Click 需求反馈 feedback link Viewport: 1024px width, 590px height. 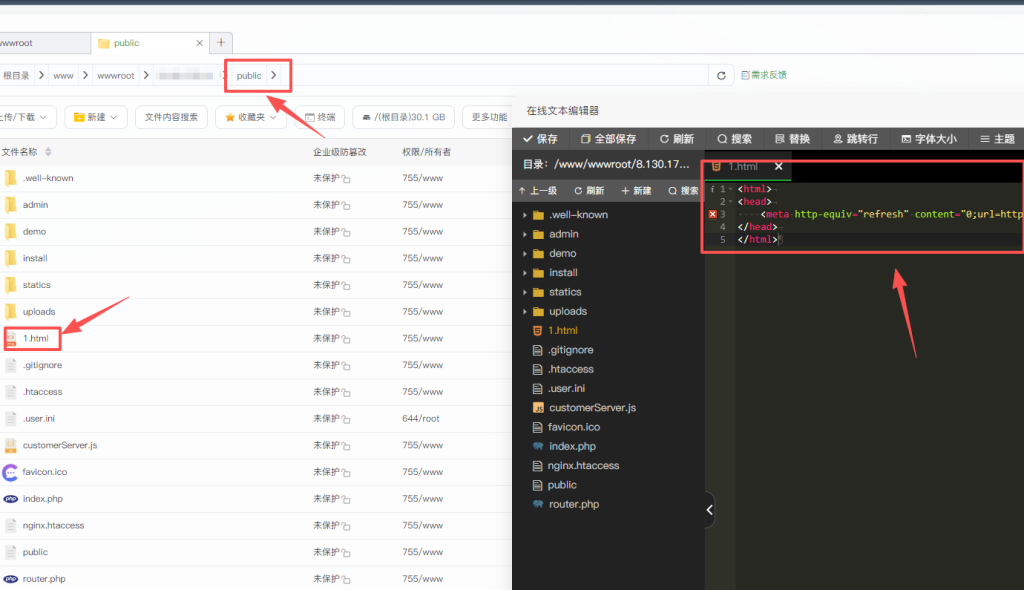[x=764, y=74]
